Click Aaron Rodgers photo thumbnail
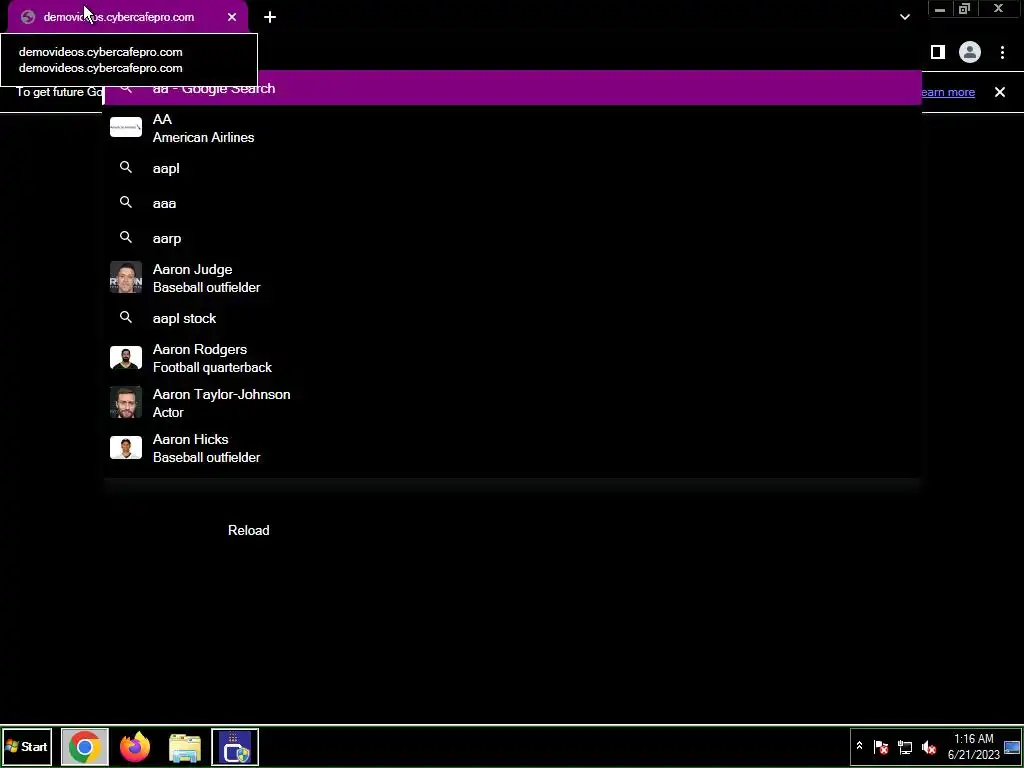Viewport: 1024px width, 768px height. point(125,358)
